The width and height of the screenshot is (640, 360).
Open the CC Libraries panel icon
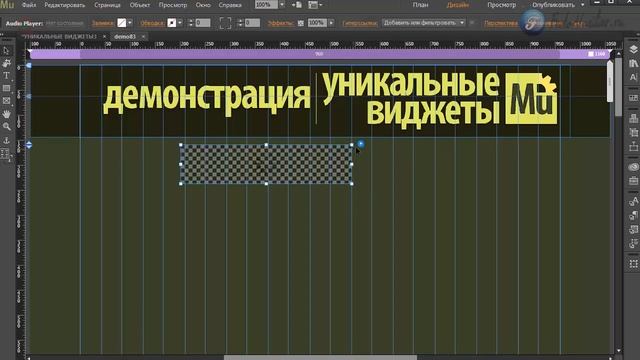point(633,167)
